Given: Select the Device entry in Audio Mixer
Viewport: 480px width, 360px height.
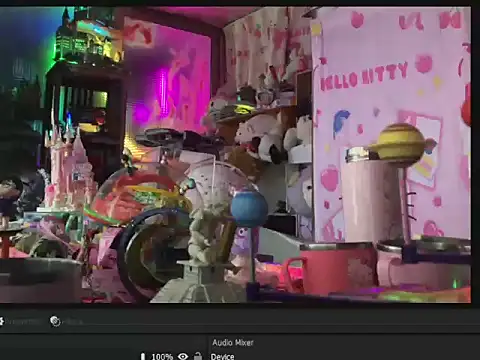Looking at the screenshot, I should coord(222,357).
